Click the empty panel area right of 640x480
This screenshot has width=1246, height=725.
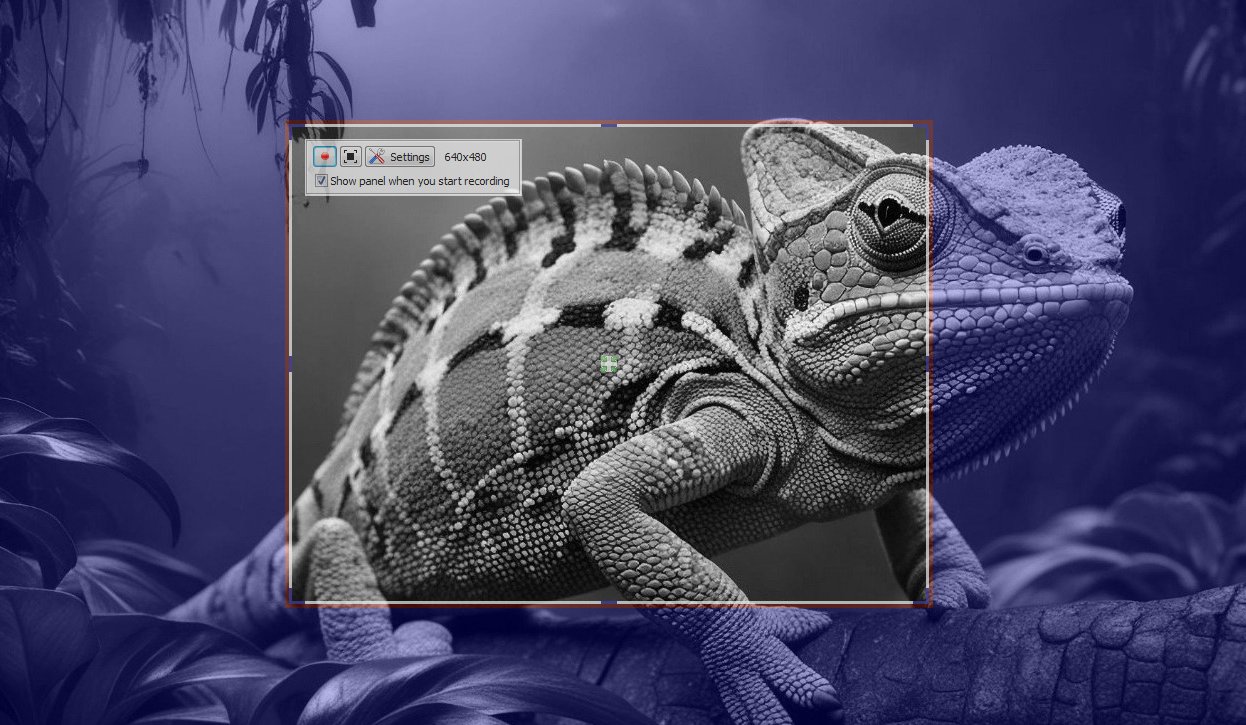[503, 157]
